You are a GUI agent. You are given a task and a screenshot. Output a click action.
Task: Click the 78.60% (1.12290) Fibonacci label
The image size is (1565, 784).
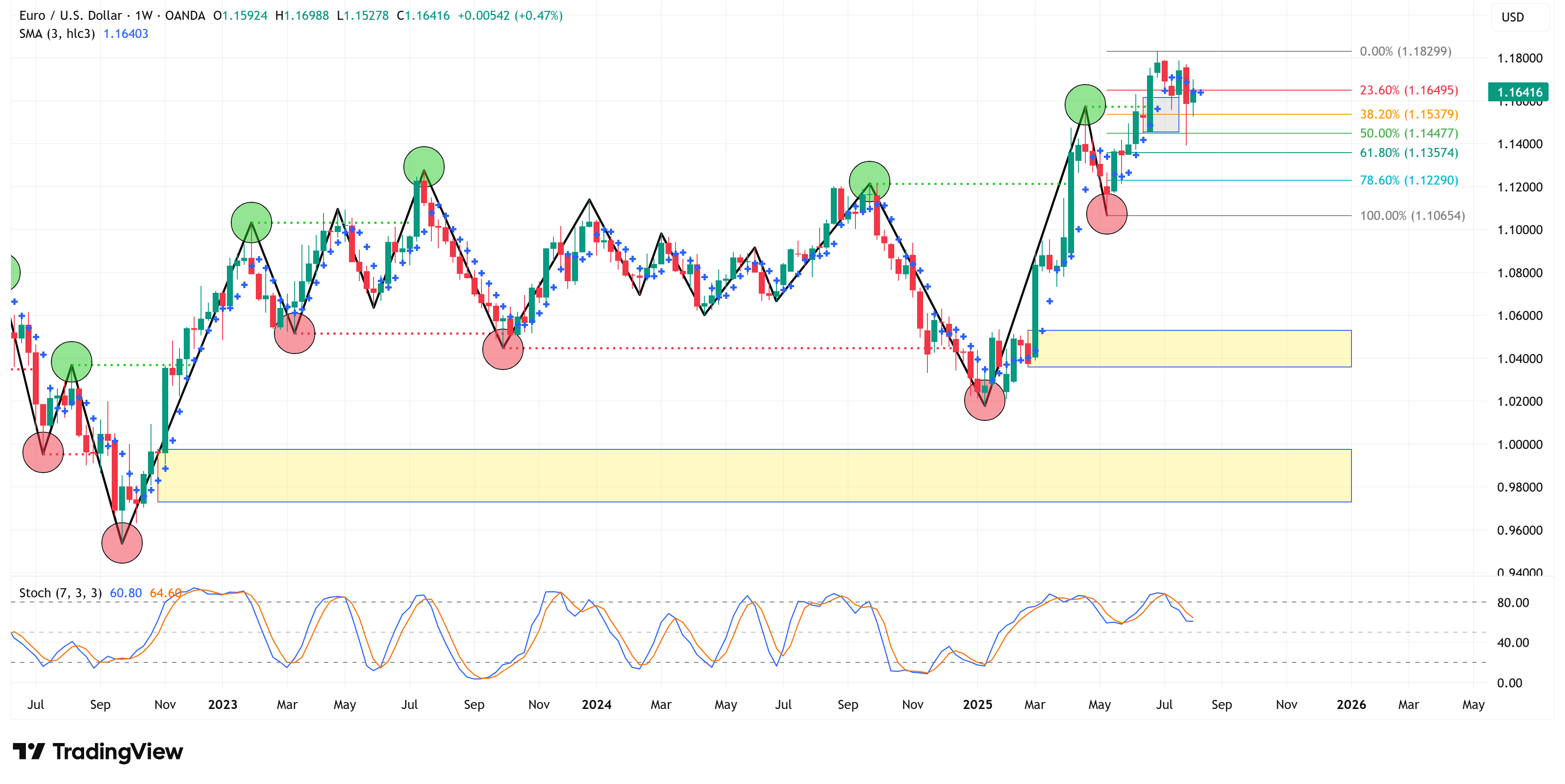[1408, 180]
